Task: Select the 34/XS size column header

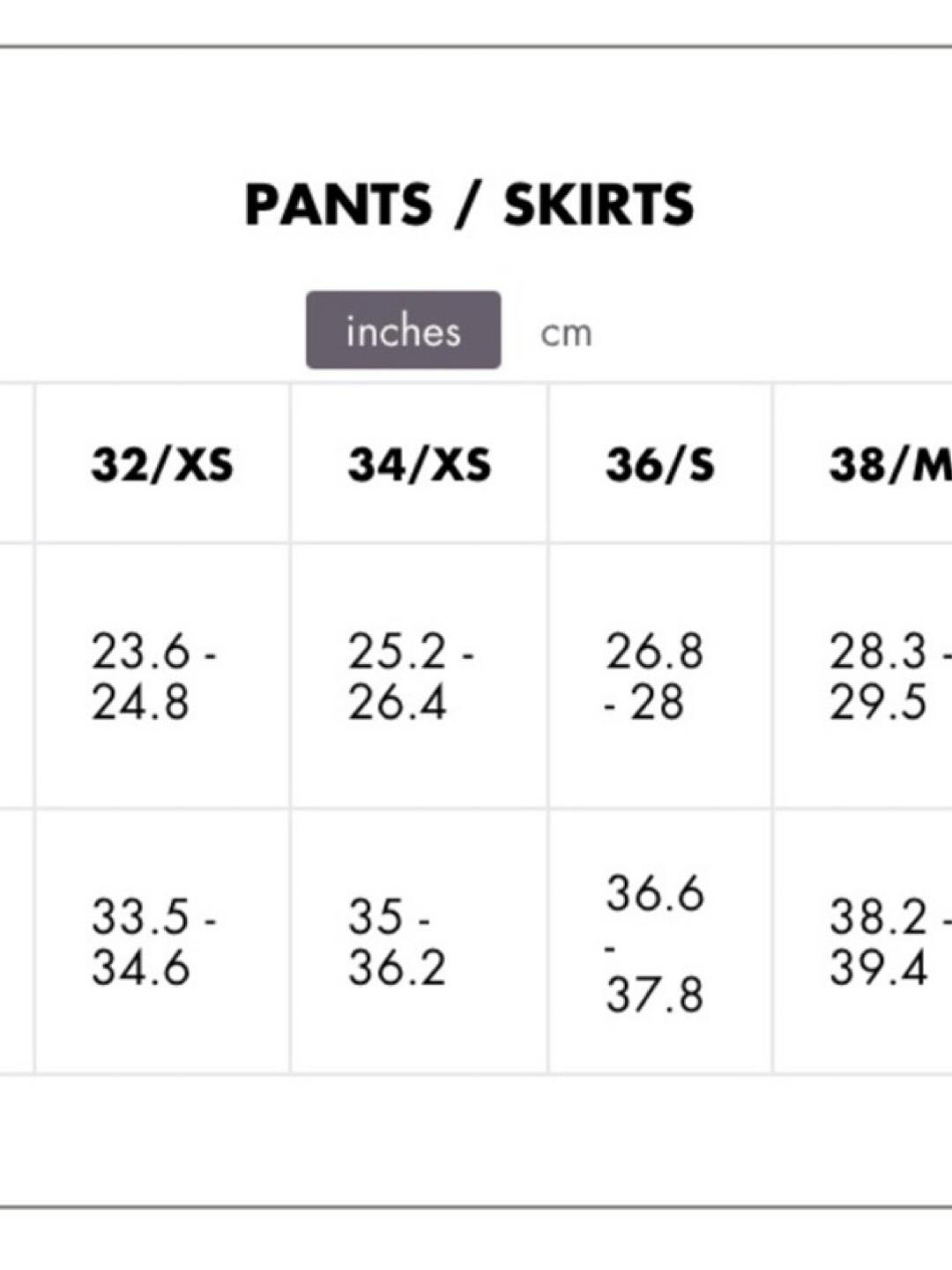Action: point(420,464)
